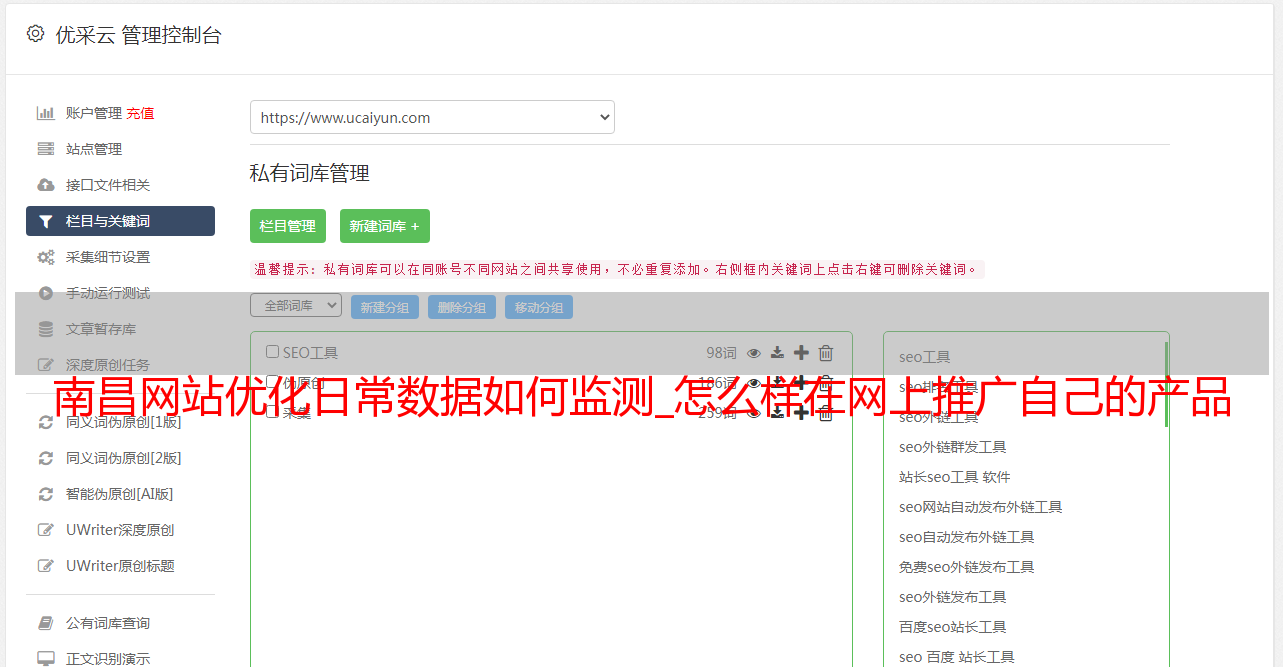Tick the SEO工具 checkbox

(272, 352)
